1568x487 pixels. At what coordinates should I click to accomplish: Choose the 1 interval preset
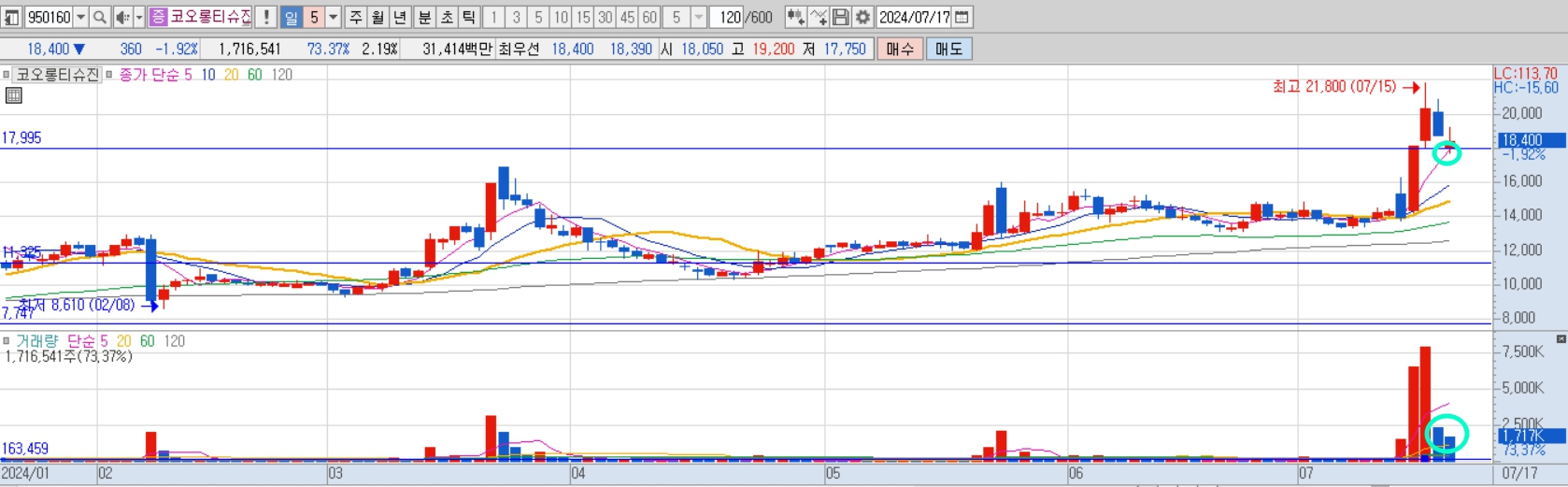(x=493, y=17)
